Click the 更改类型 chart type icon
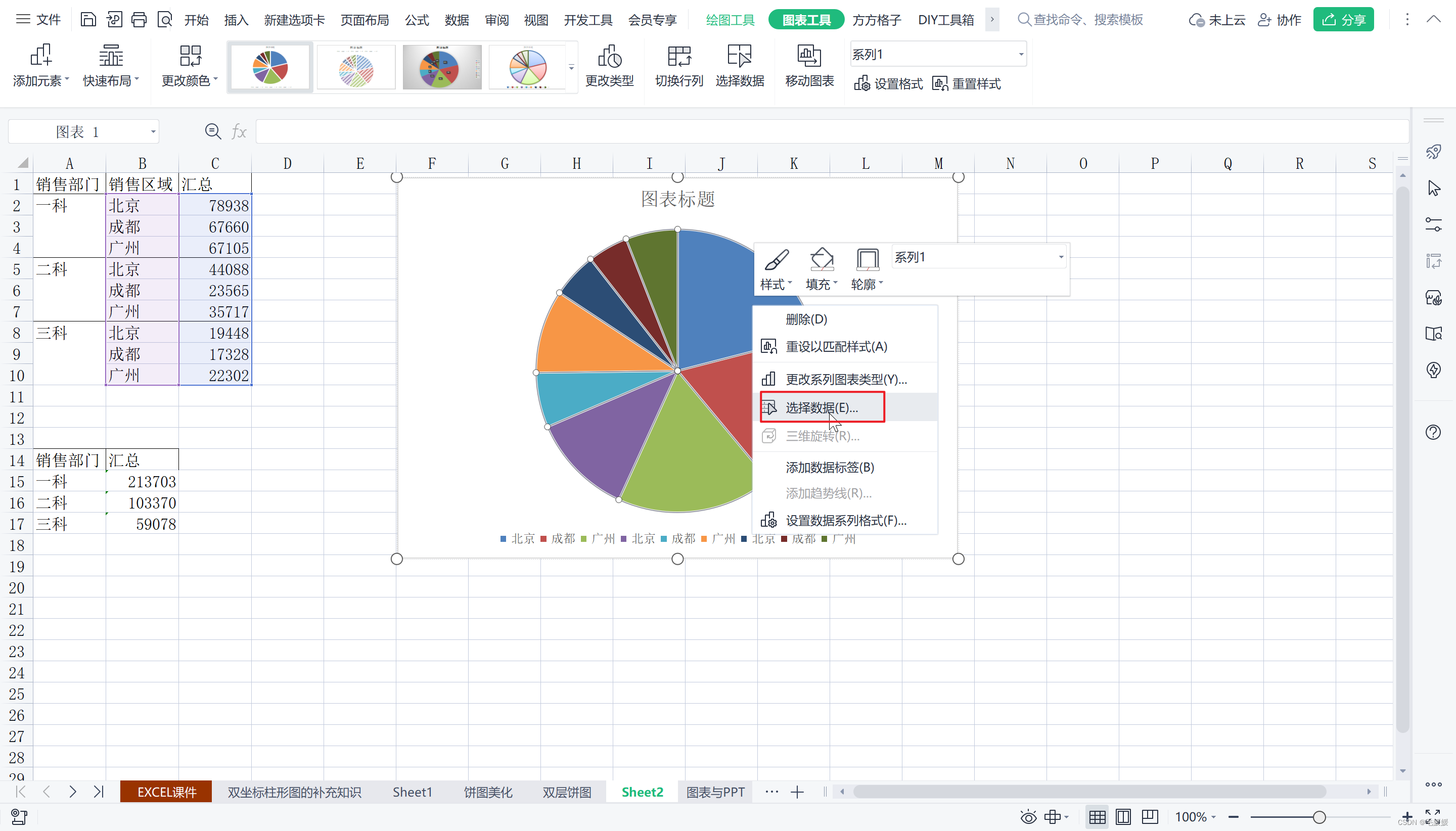This screenshot has height=831, width=1456. (x=609, y=57)
